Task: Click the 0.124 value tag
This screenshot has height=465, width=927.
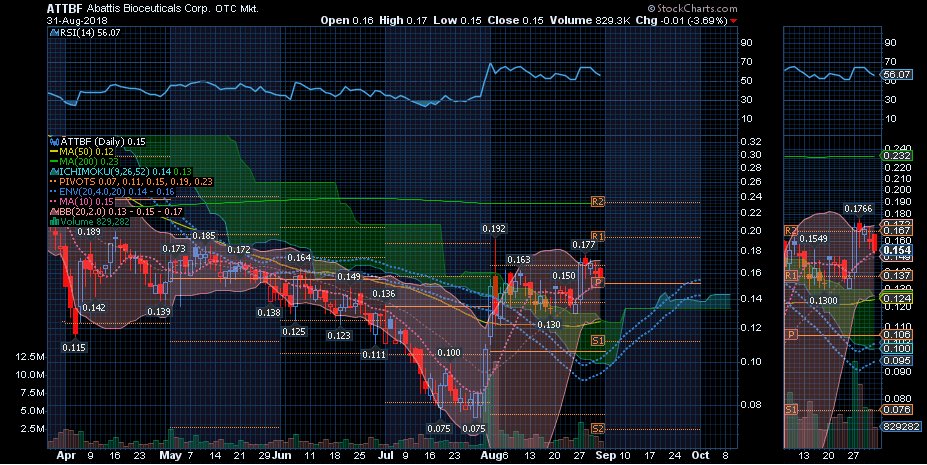Action: click(x=896, y=299)
